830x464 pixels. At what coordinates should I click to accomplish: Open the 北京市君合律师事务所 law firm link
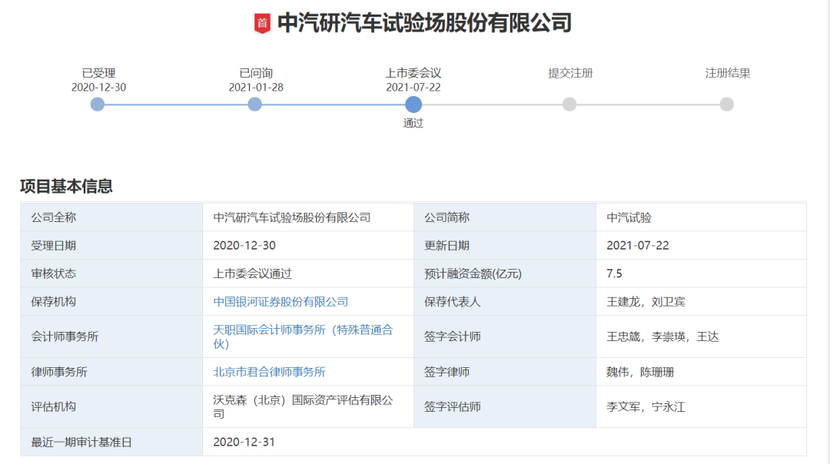point(269,372)
